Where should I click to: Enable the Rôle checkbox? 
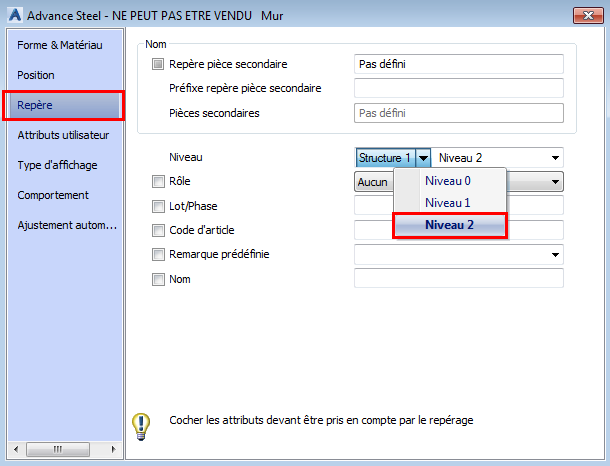pos(158,181)
